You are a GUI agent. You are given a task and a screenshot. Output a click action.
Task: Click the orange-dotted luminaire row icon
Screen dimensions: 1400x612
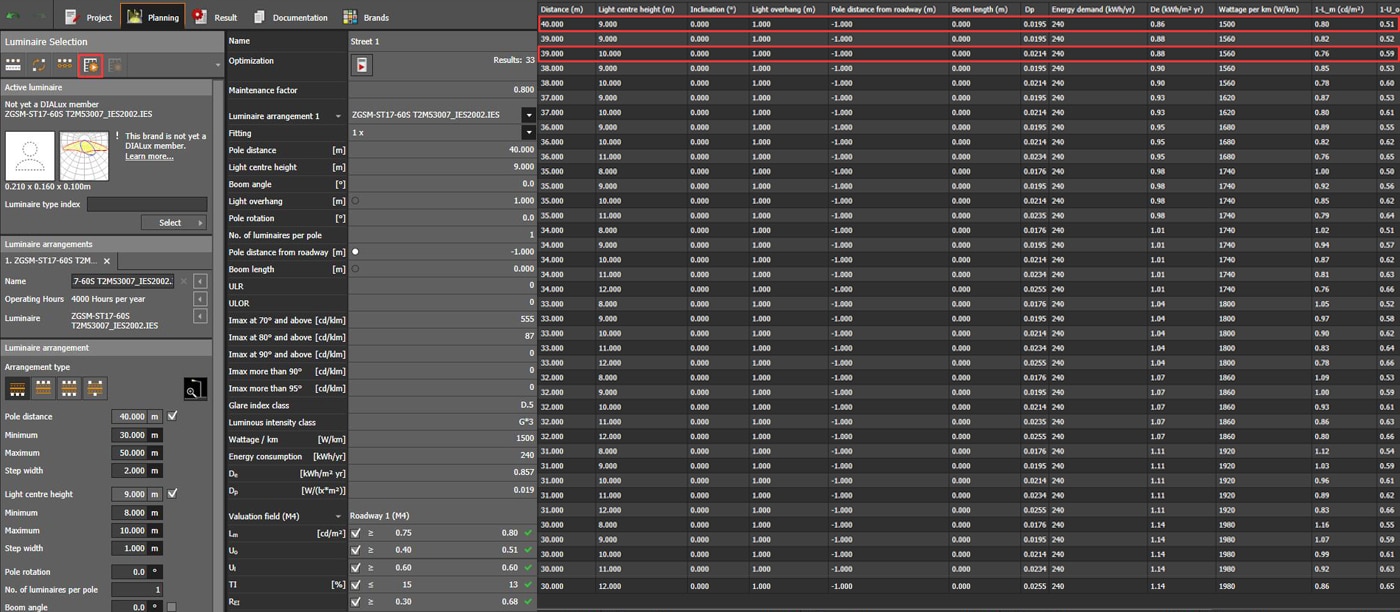(x=65, y=65)
